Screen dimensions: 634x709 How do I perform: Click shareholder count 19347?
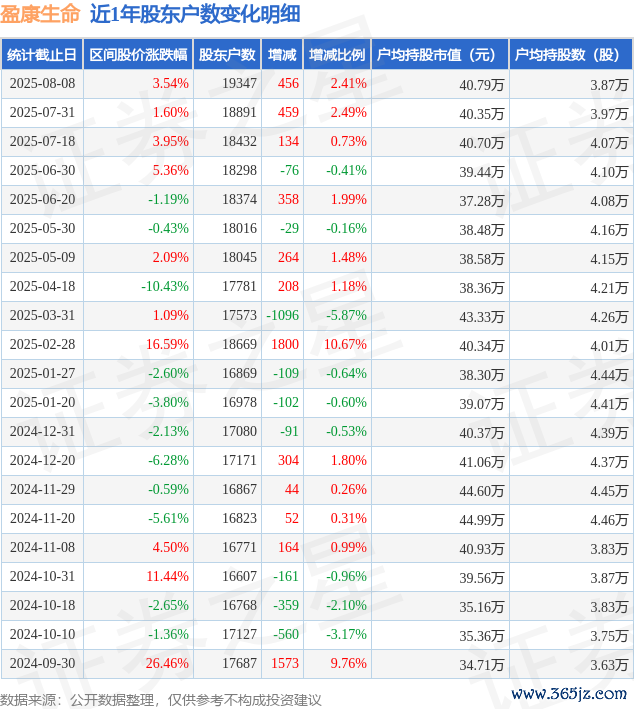coord(239,84)
